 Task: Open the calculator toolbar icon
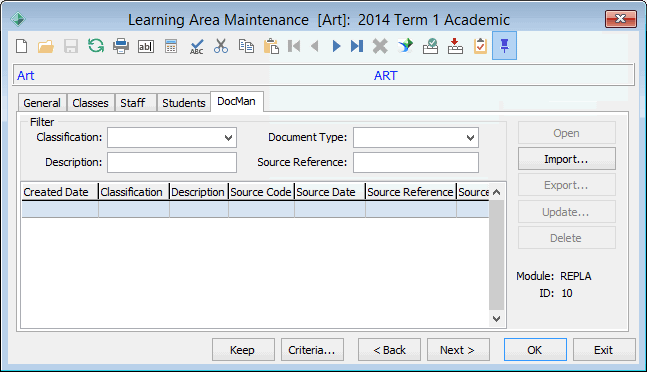click(x=171, y=46)
